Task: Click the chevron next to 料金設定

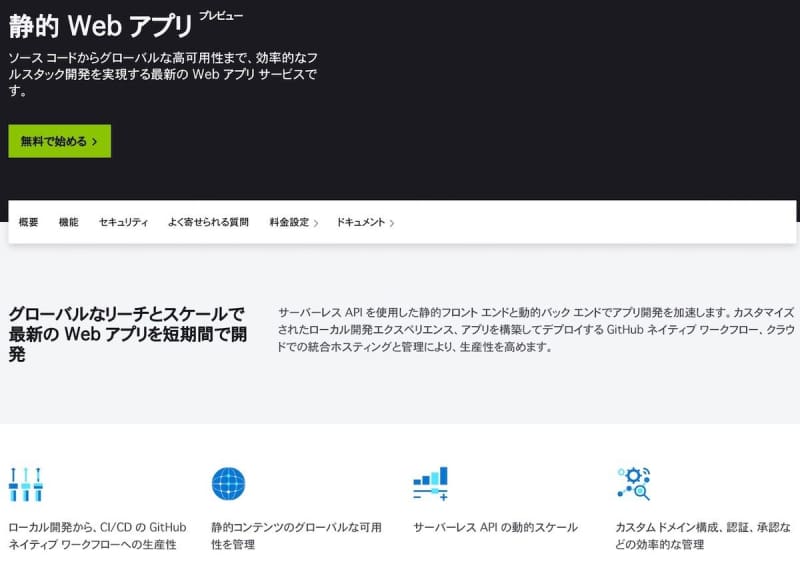Action: tap(316, 223)
